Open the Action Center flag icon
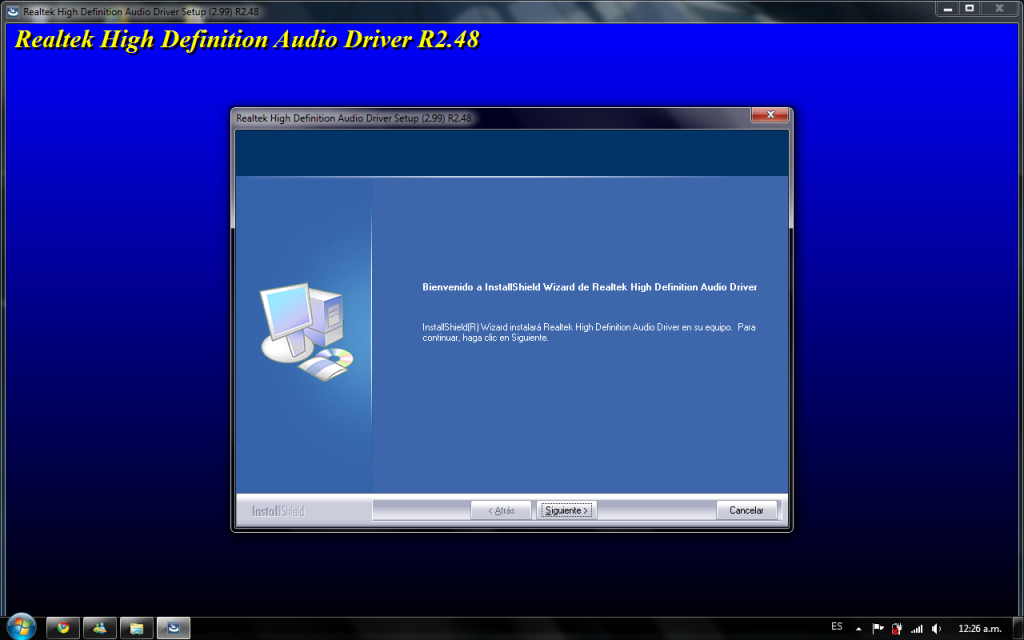1024x640 pixels. click(878, 628)
